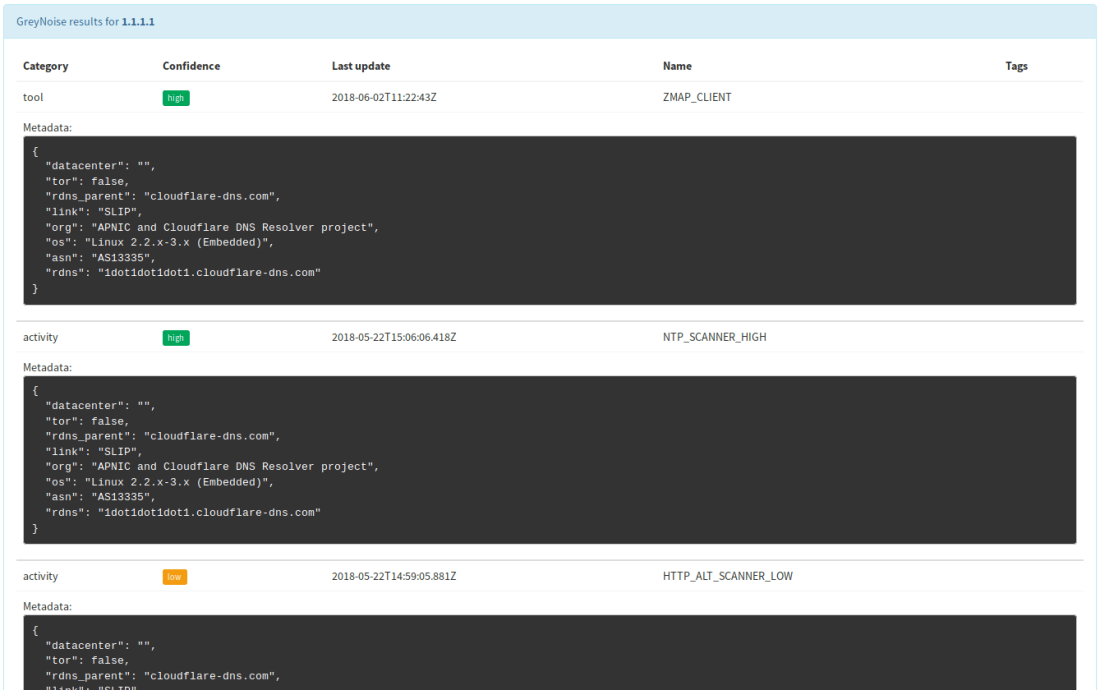
Task: Click the green 'high' confidence badge for ZMAP_CLIENT
Action: point(175,97)
